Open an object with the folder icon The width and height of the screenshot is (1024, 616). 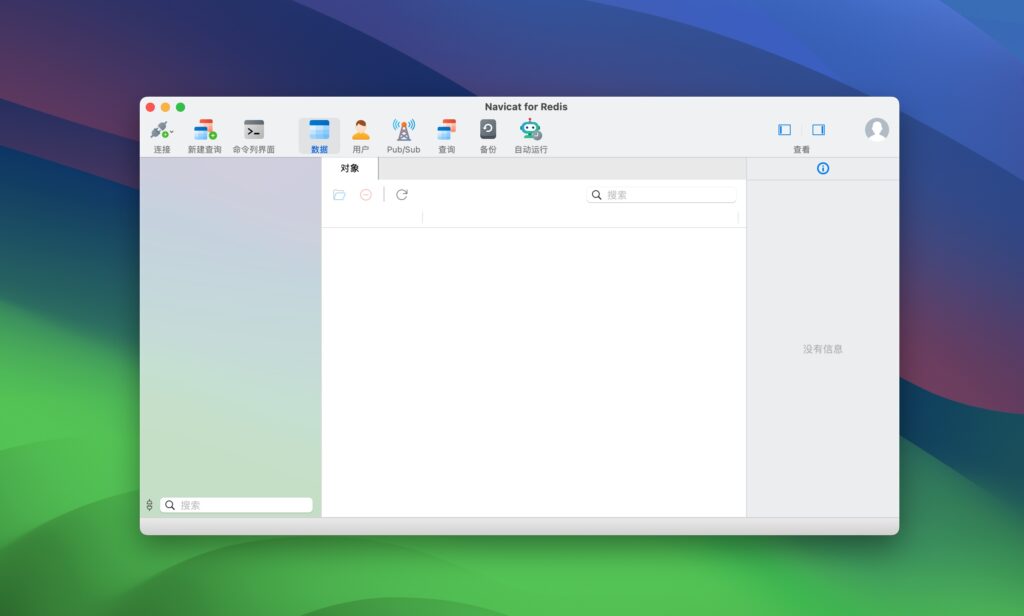(340, 194)
